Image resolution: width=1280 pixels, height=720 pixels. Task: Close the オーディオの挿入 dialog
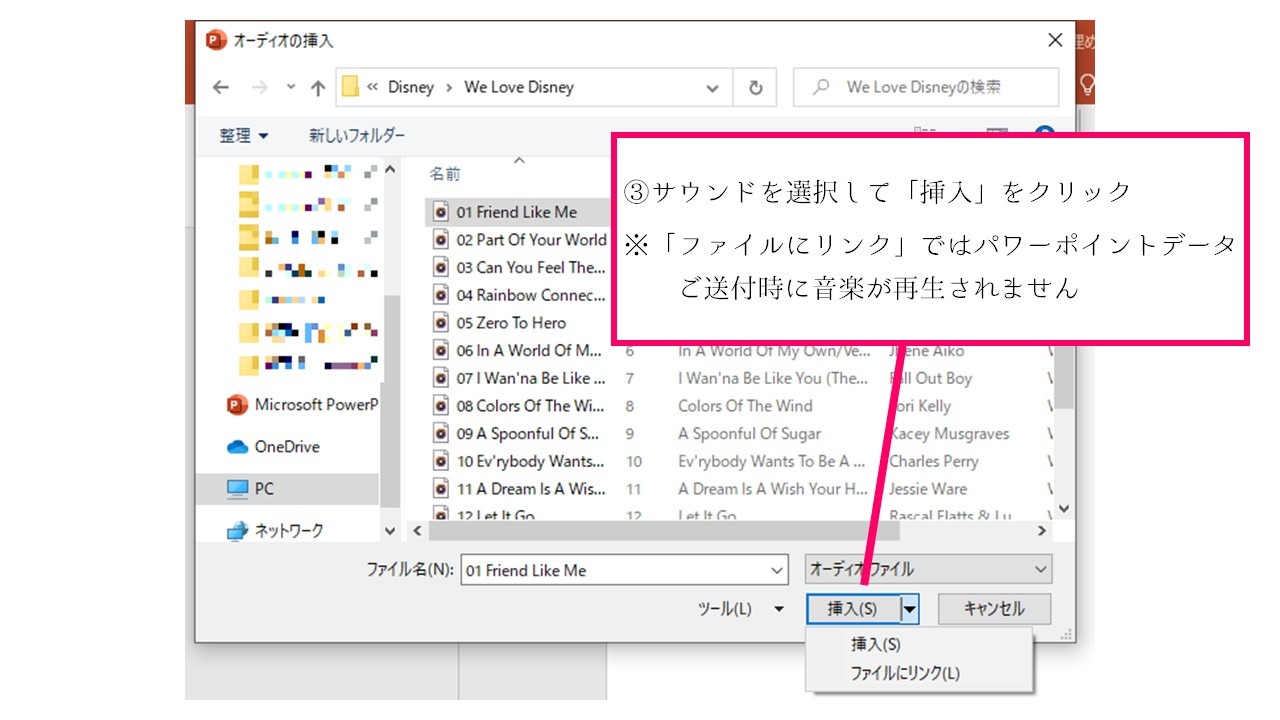[x=1055, y=40]
